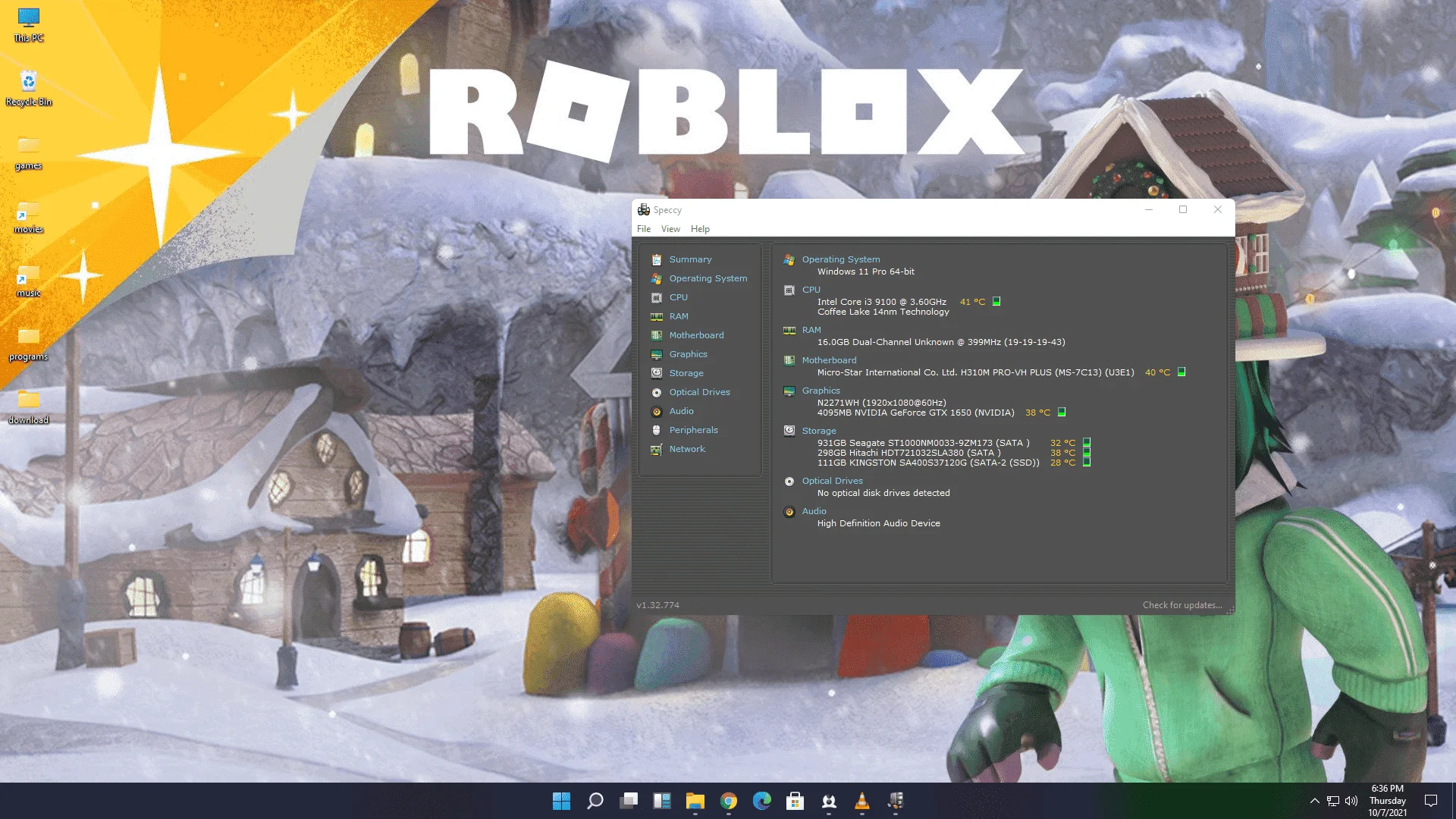Click the motherboard temperature indicator beside 40 °C

pos(1181,372)
